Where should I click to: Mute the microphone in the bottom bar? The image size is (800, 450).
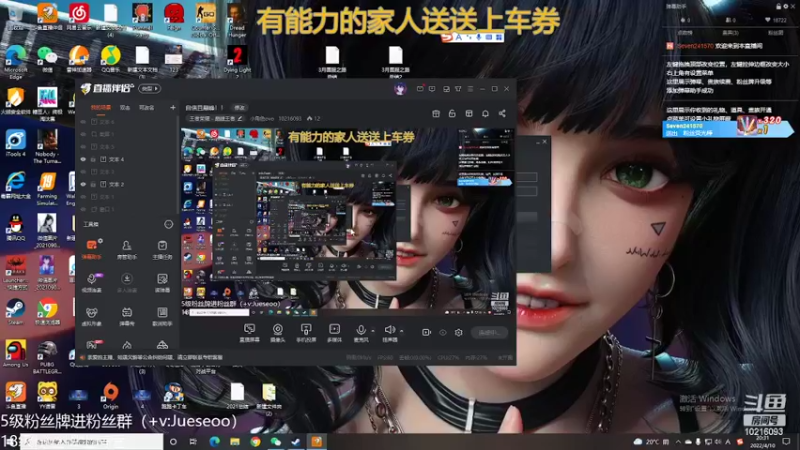[361, 332]
